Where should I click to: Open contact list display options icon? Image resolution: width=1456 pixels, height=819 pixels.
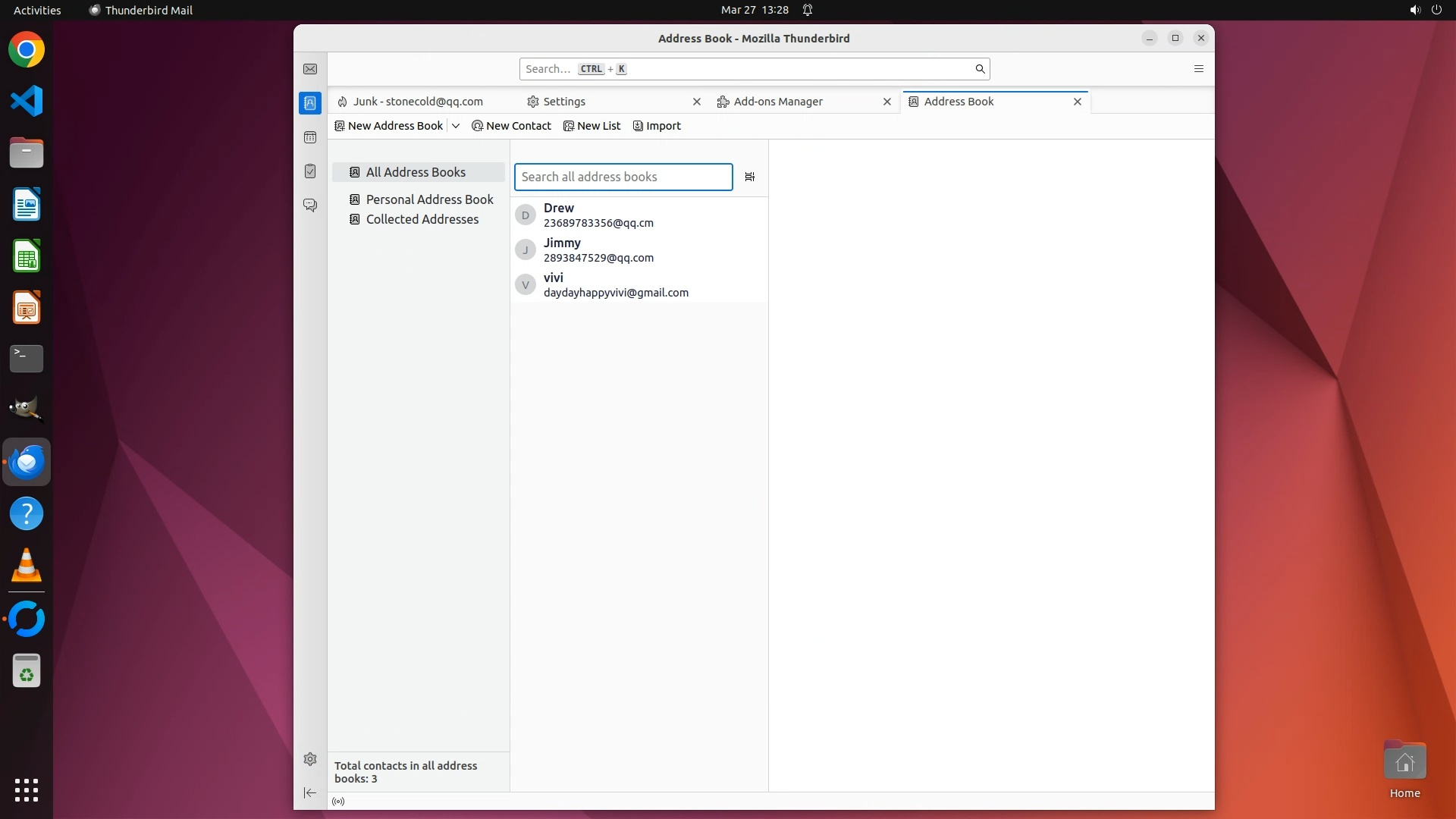(750, 177)
